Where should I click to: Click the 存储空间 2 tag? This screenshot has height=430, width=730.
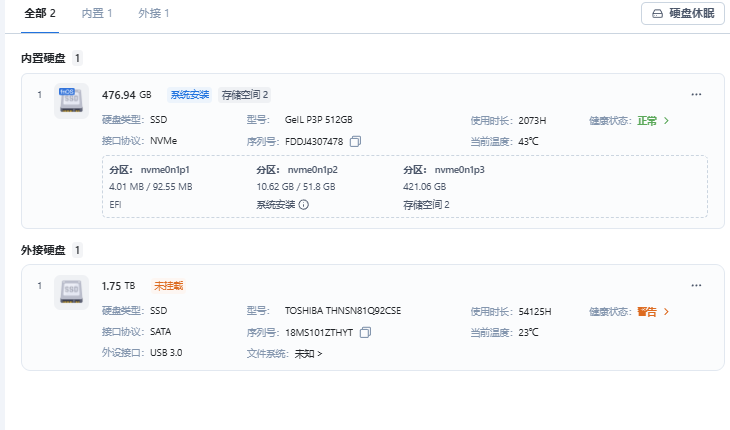click(245, 95)
